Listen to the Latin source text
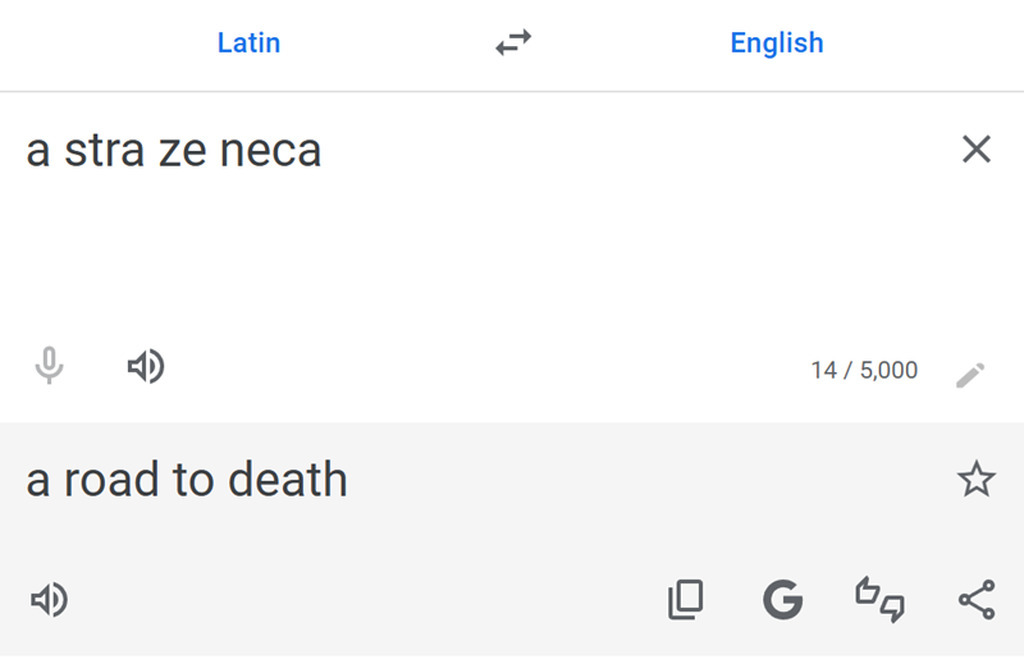 [146, 368]
